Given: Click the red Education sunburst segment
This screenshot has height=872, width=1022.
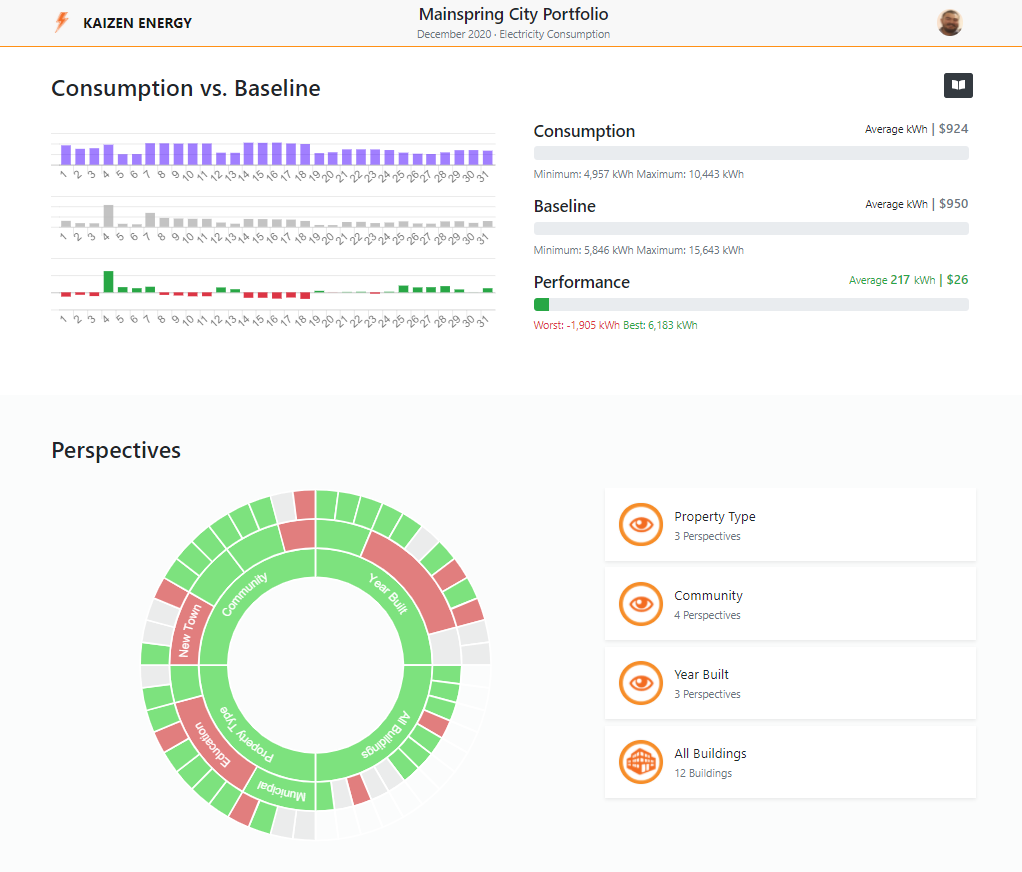Looking at the screenshot, I should 214,744.
